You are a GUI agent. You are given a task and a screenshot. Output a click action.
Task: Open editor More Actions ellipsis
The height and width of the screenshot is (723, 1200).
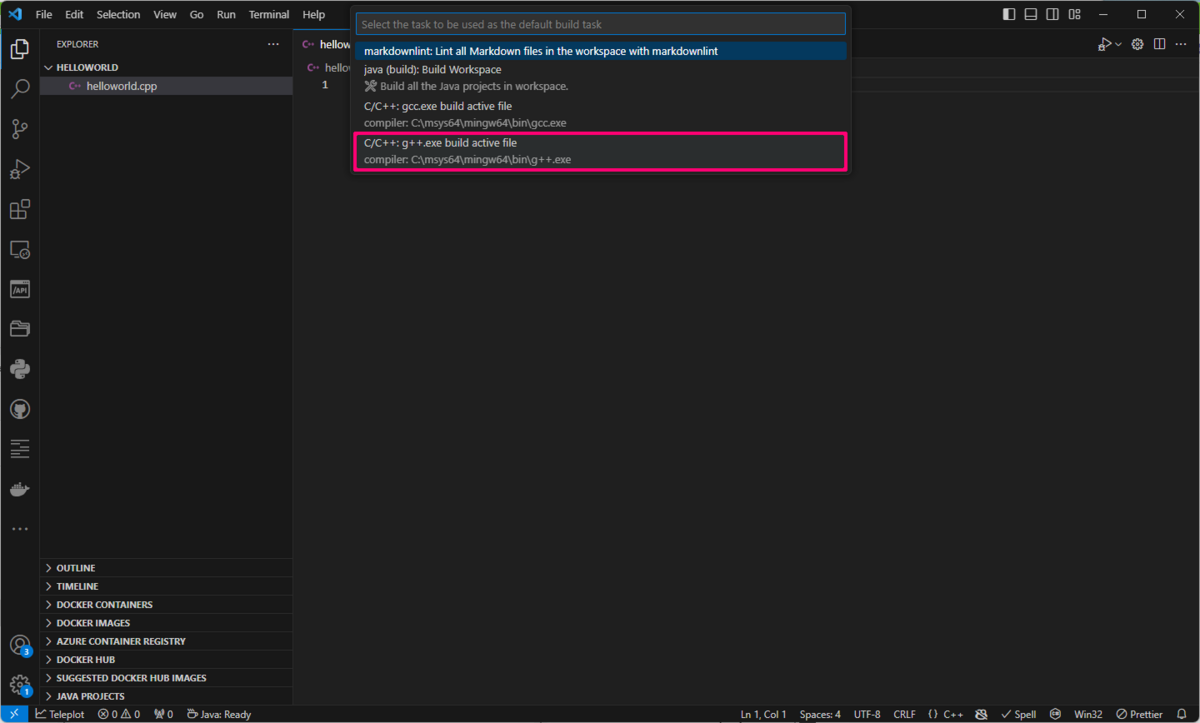pyautogui.click(x=1181, y=44)
